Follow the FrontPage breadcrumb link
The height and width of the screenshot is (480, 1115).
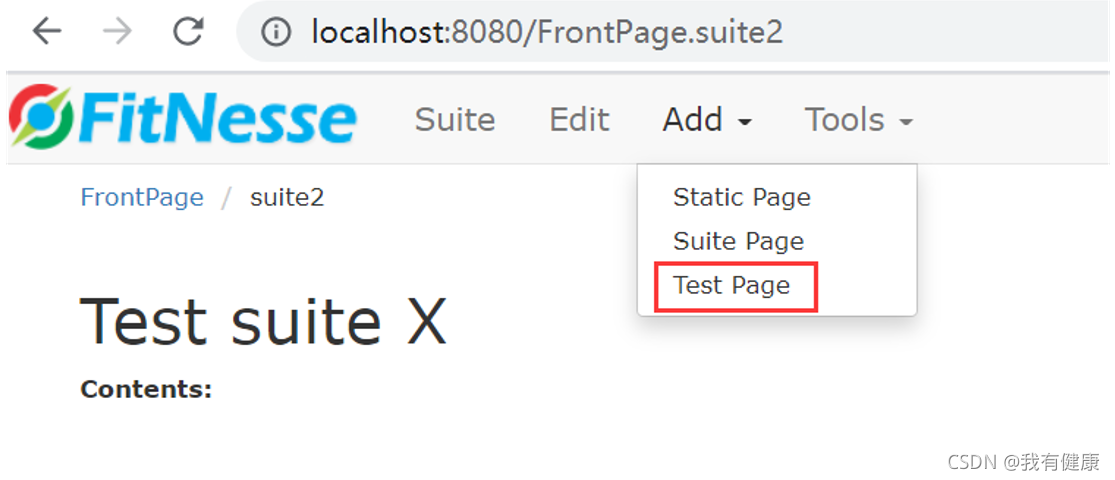click(142, 197)
